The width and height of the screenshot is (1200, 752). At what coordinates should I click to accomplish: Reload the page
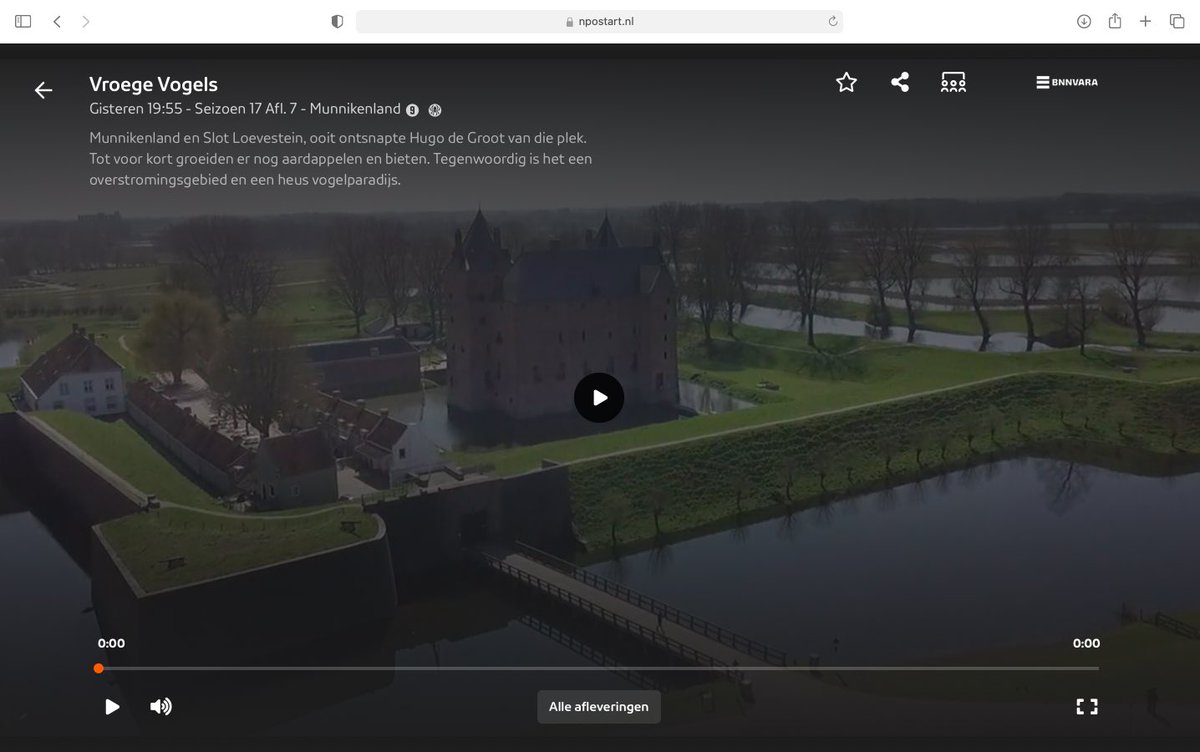point(831,20)
